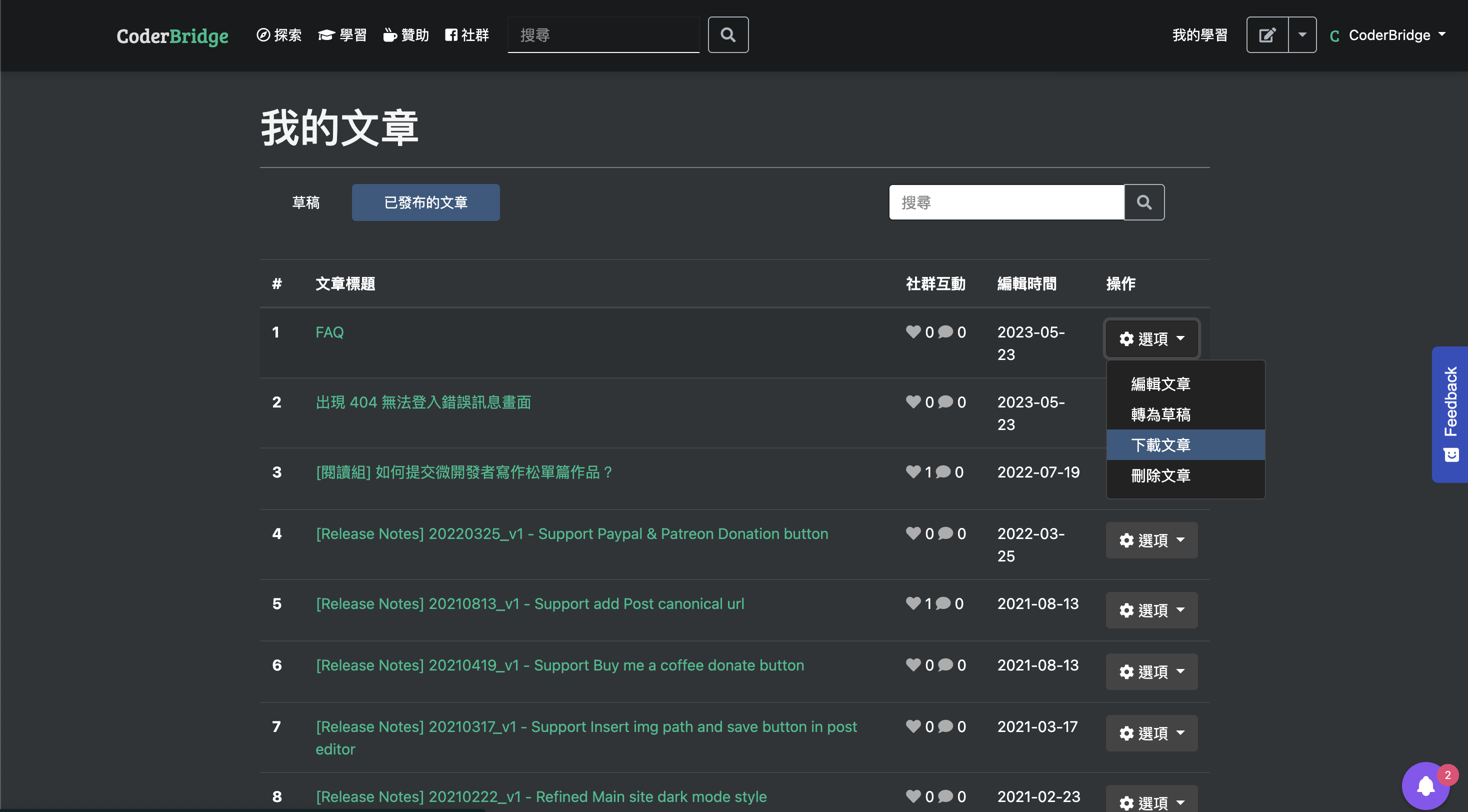Choose 下載文章 from the options menu

click(1160, 444)
